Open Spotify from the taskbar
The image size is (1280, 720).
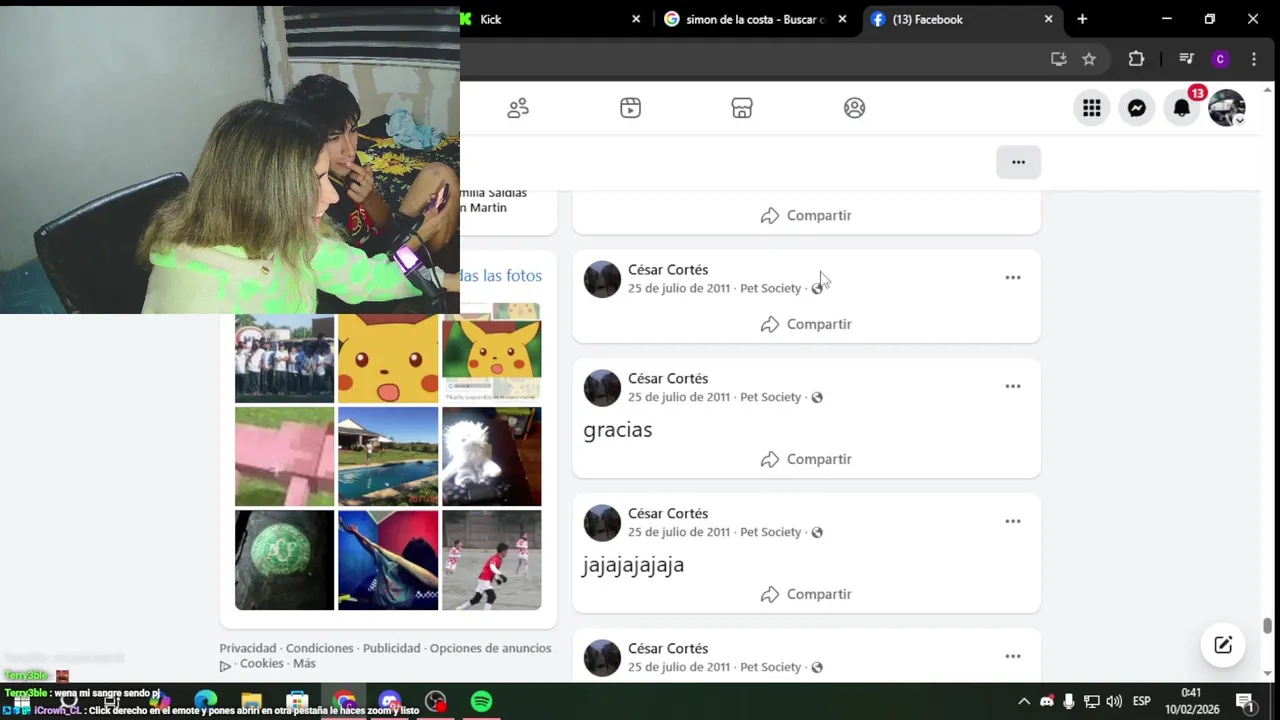tap(481, 701)
